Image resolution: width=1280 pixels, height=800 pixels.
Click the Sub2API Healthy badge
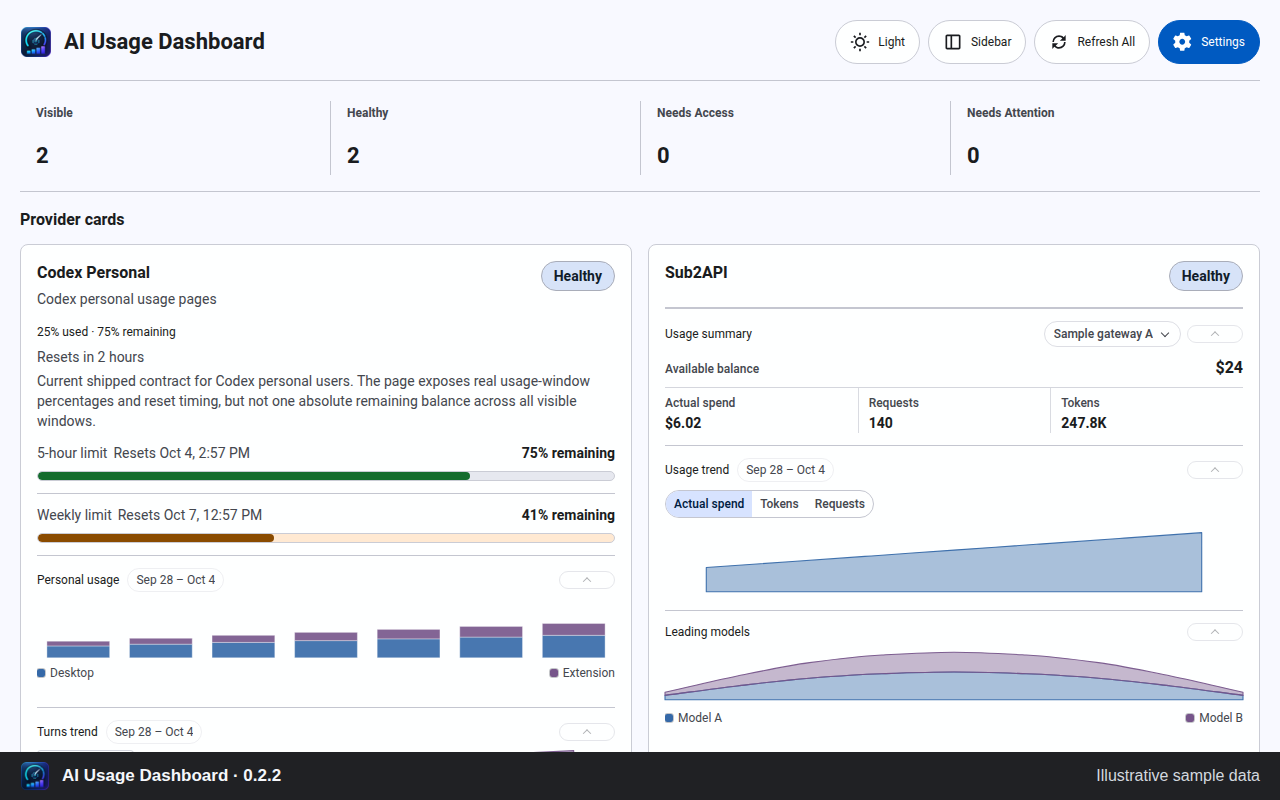pyautogui.click(x=1206, y=276)
